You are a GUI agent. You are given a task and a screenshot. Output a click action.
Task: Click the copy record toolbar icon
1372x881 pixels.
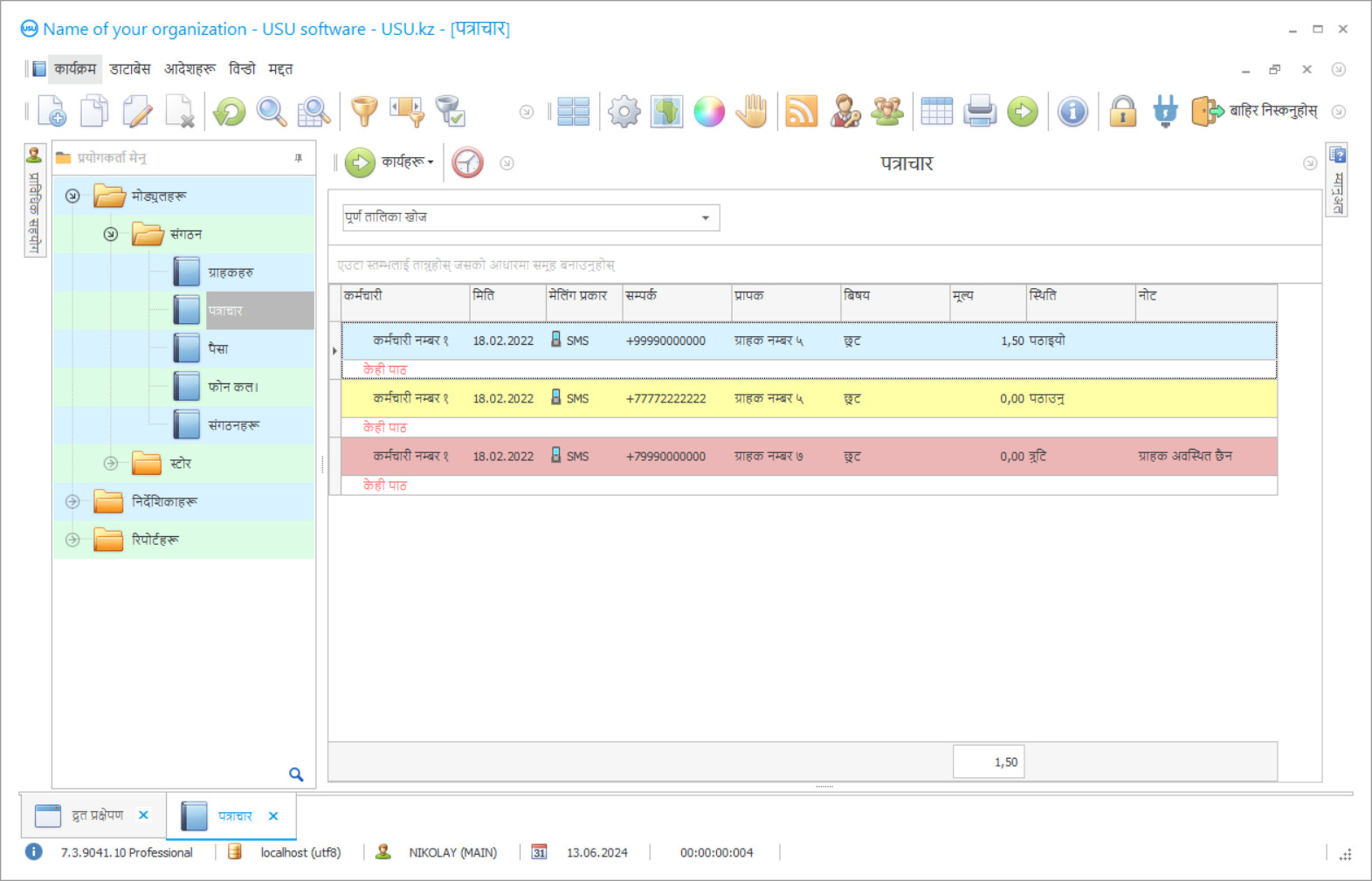click(94, 111)
